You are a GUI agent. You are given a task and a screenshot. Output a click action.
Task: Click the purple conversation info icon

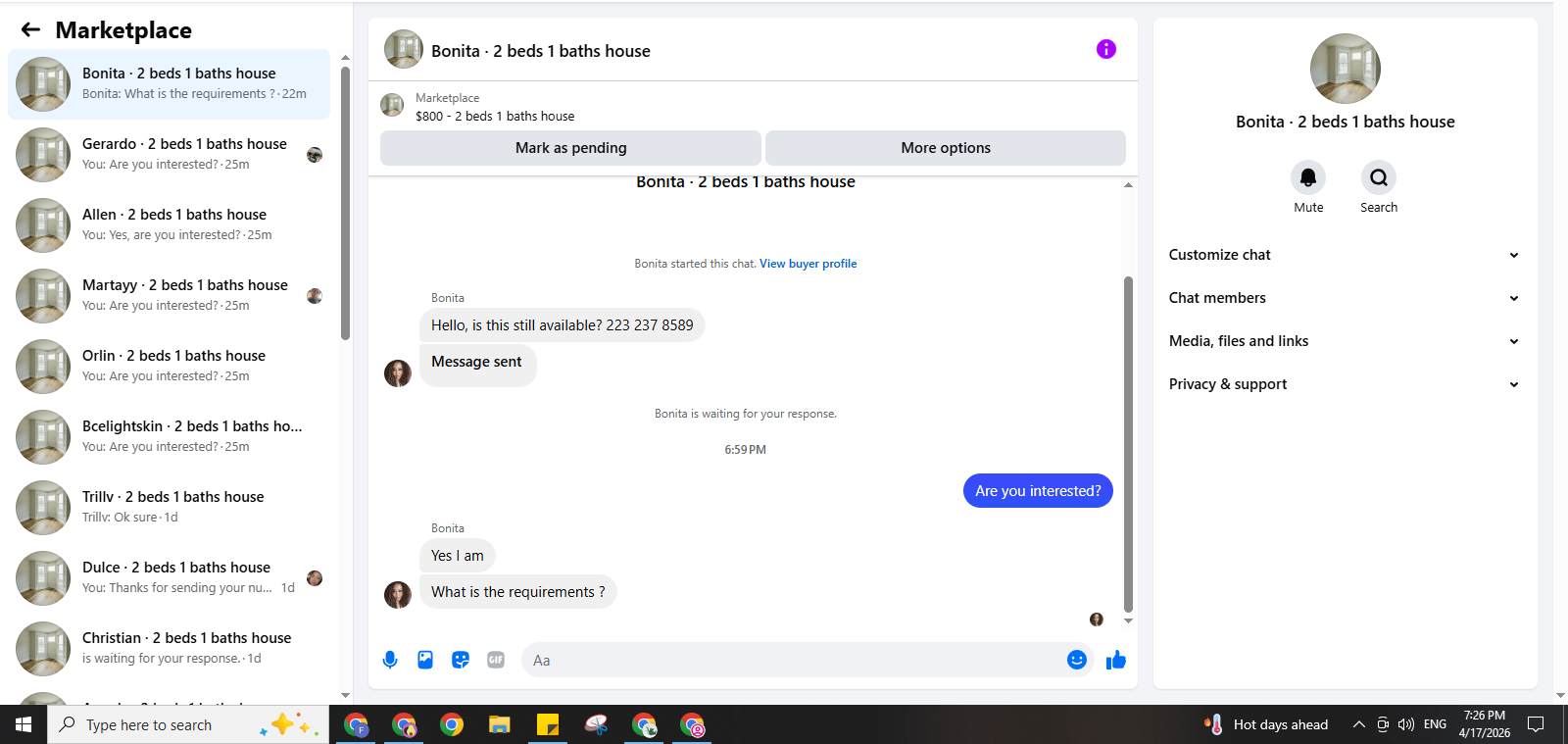pyautogui.click(x=1105, y=49)
